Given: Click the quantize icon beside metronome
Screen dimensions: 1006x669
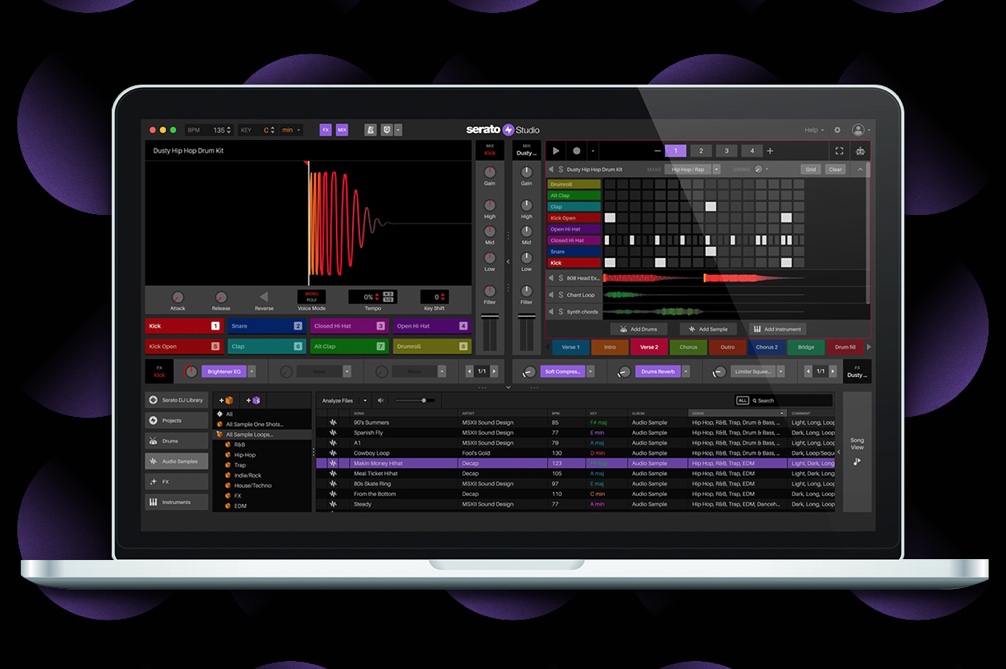Looking at the screenshot, I should [386, 130].
